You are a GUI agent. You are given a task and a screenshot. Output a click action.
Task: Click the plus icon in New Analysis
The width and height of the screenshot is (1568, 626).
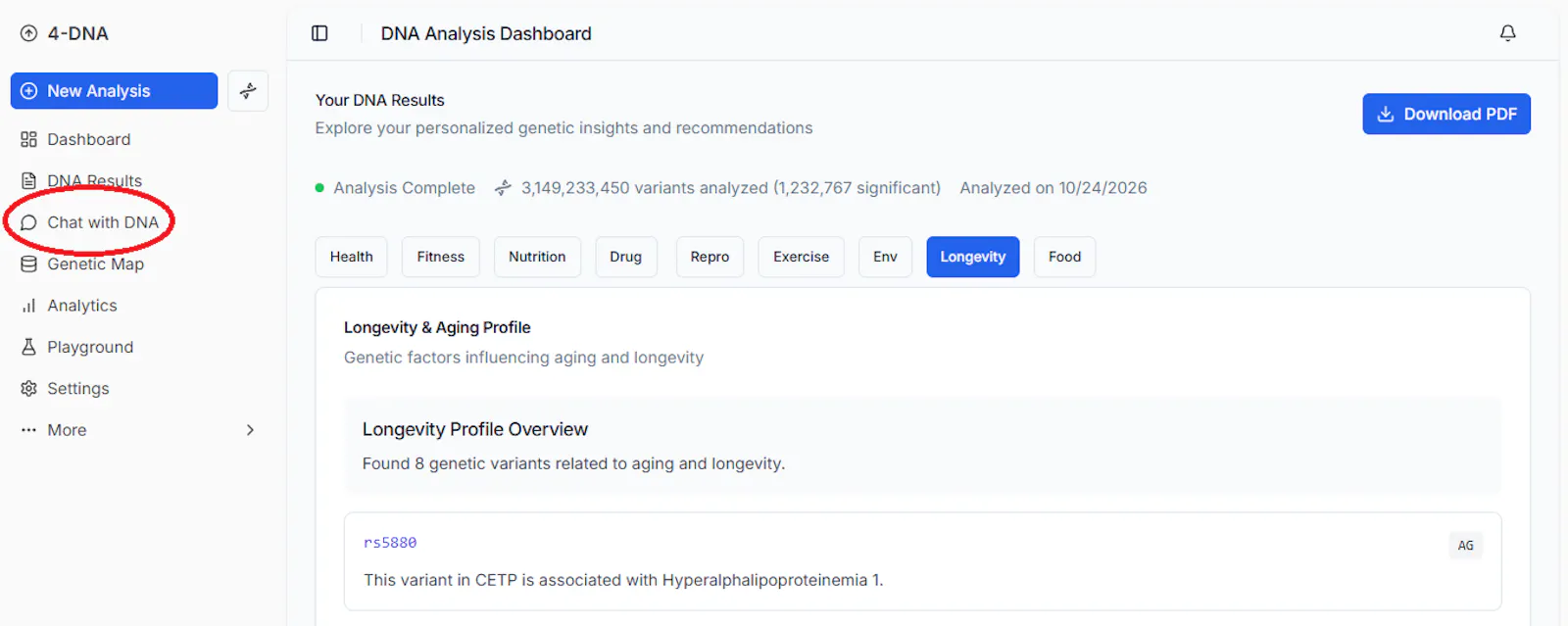(29, 91)
